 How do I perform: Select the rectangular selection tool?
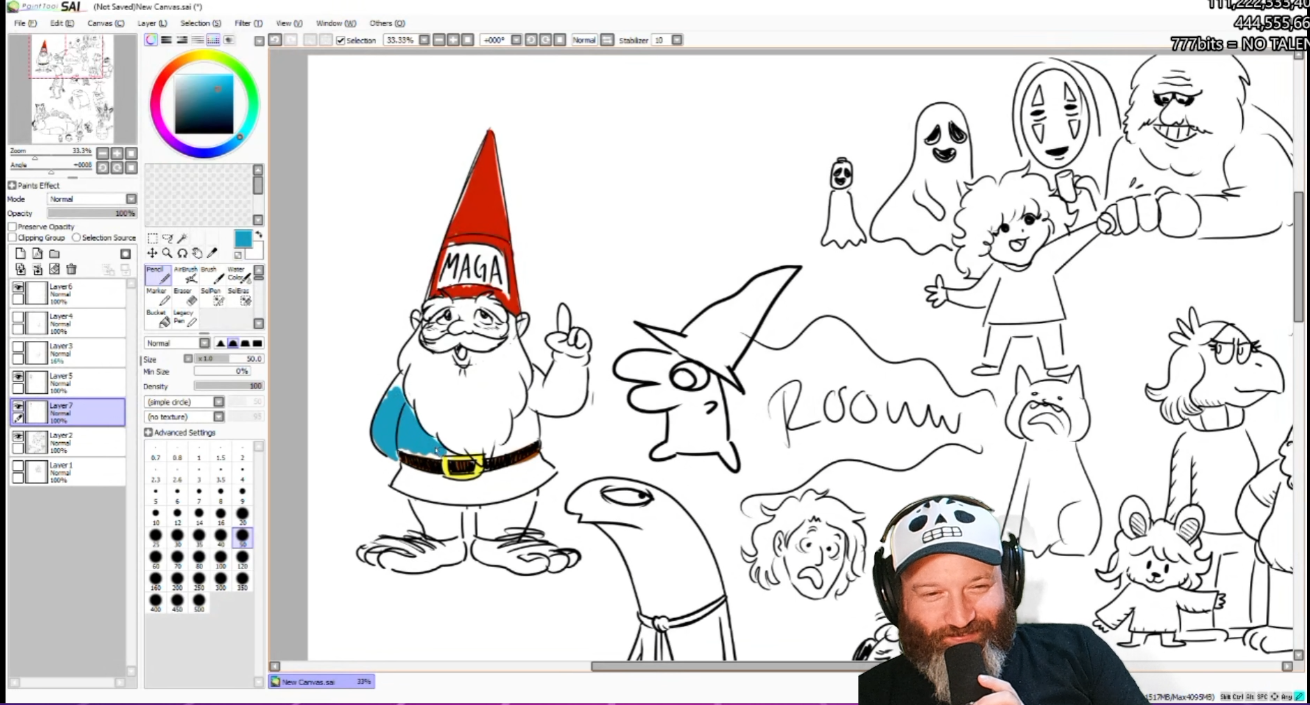click(152, 239)
